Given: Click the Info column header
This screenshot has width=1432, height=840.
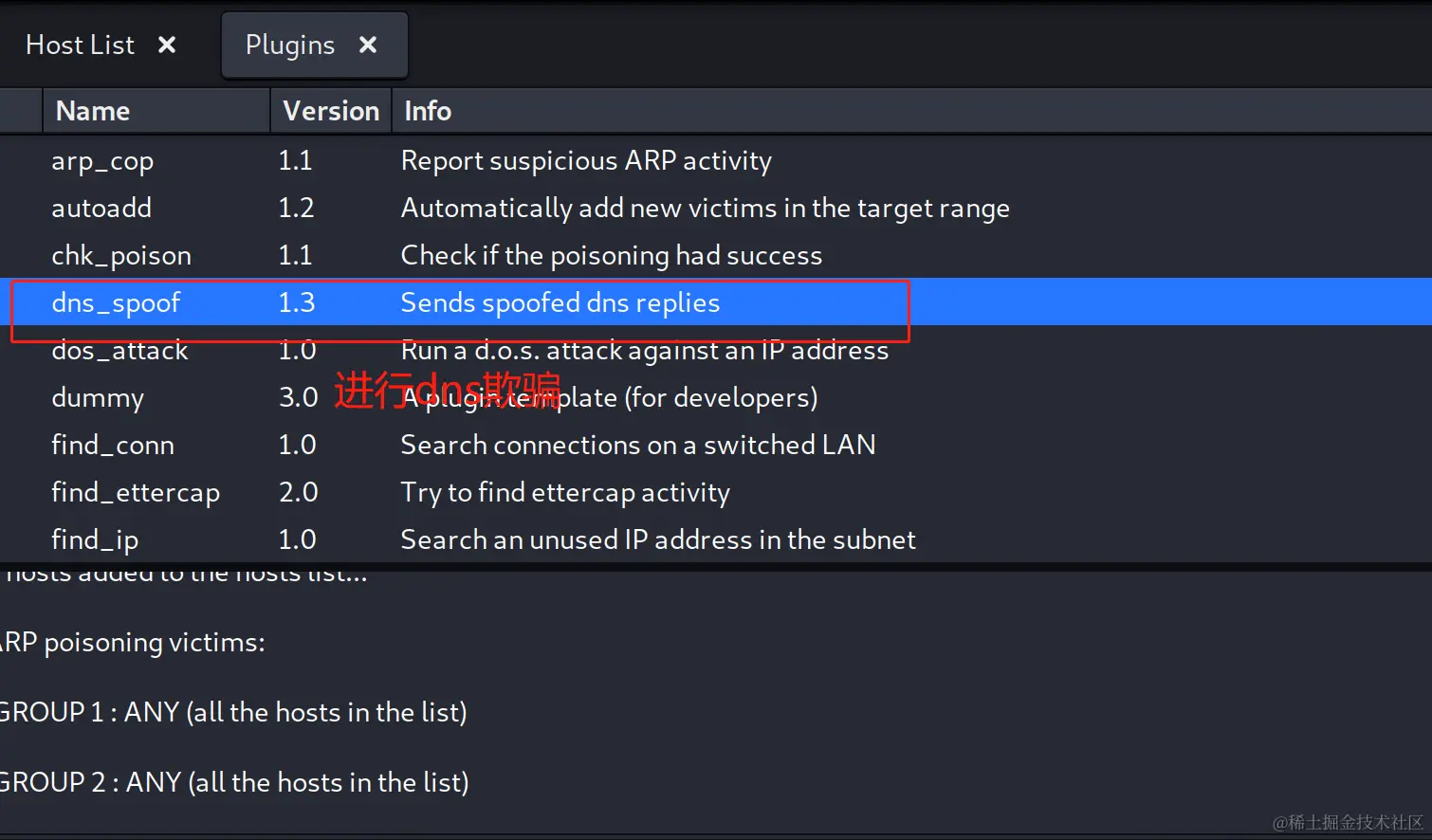Looking at the screenshot, I should coord(911,111).
